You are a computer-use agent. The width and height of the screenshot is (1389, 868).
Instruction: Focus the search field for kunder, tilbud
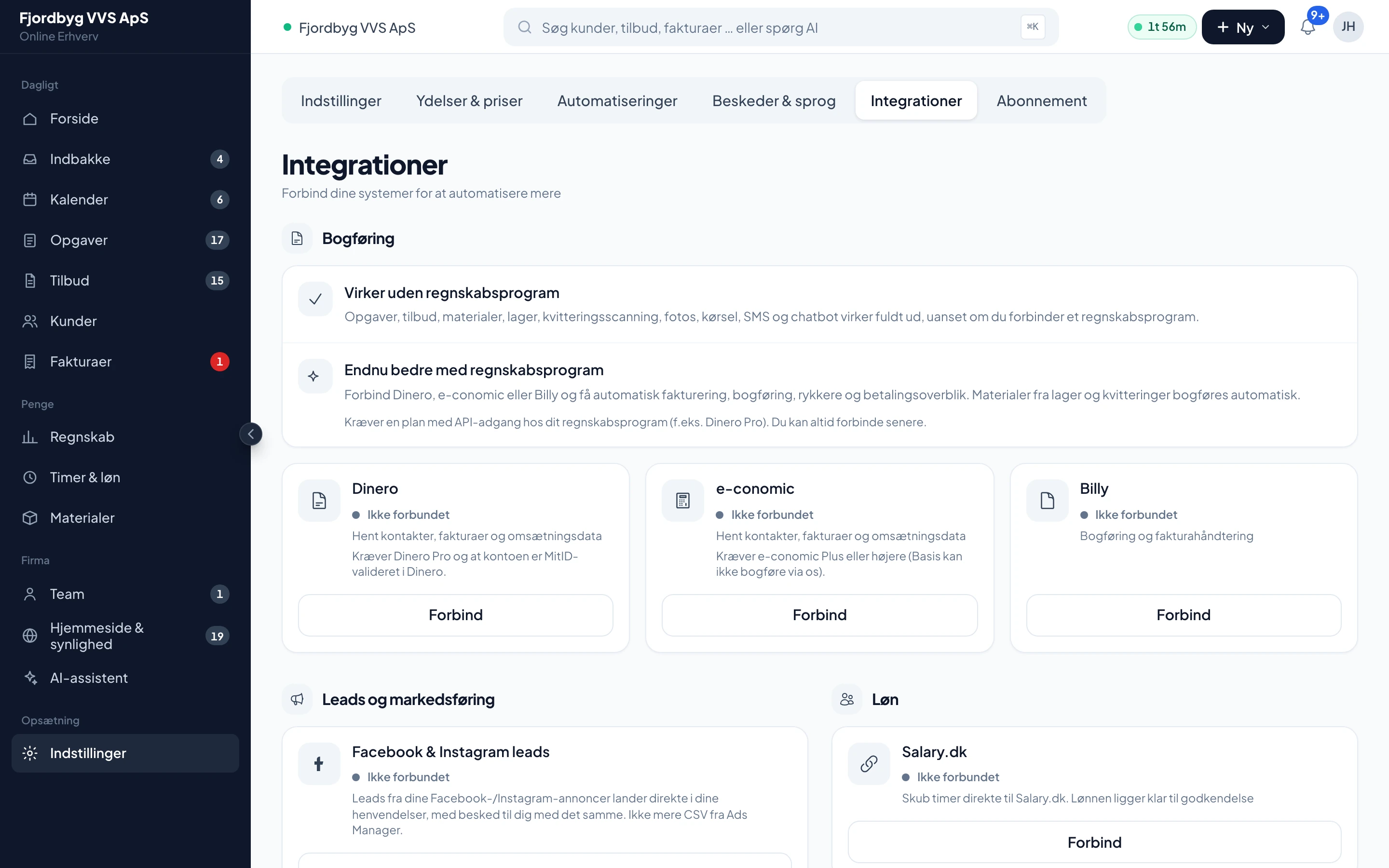[781, 27]
